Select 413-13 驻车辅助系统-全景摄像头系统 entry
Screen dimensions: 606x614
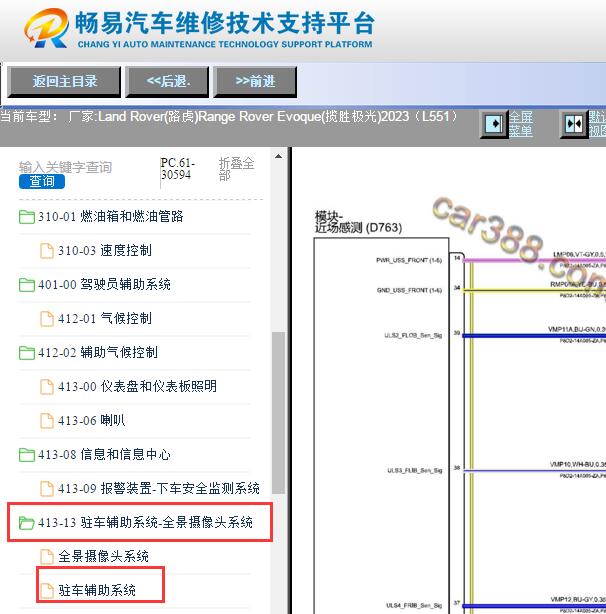point(145,523)
